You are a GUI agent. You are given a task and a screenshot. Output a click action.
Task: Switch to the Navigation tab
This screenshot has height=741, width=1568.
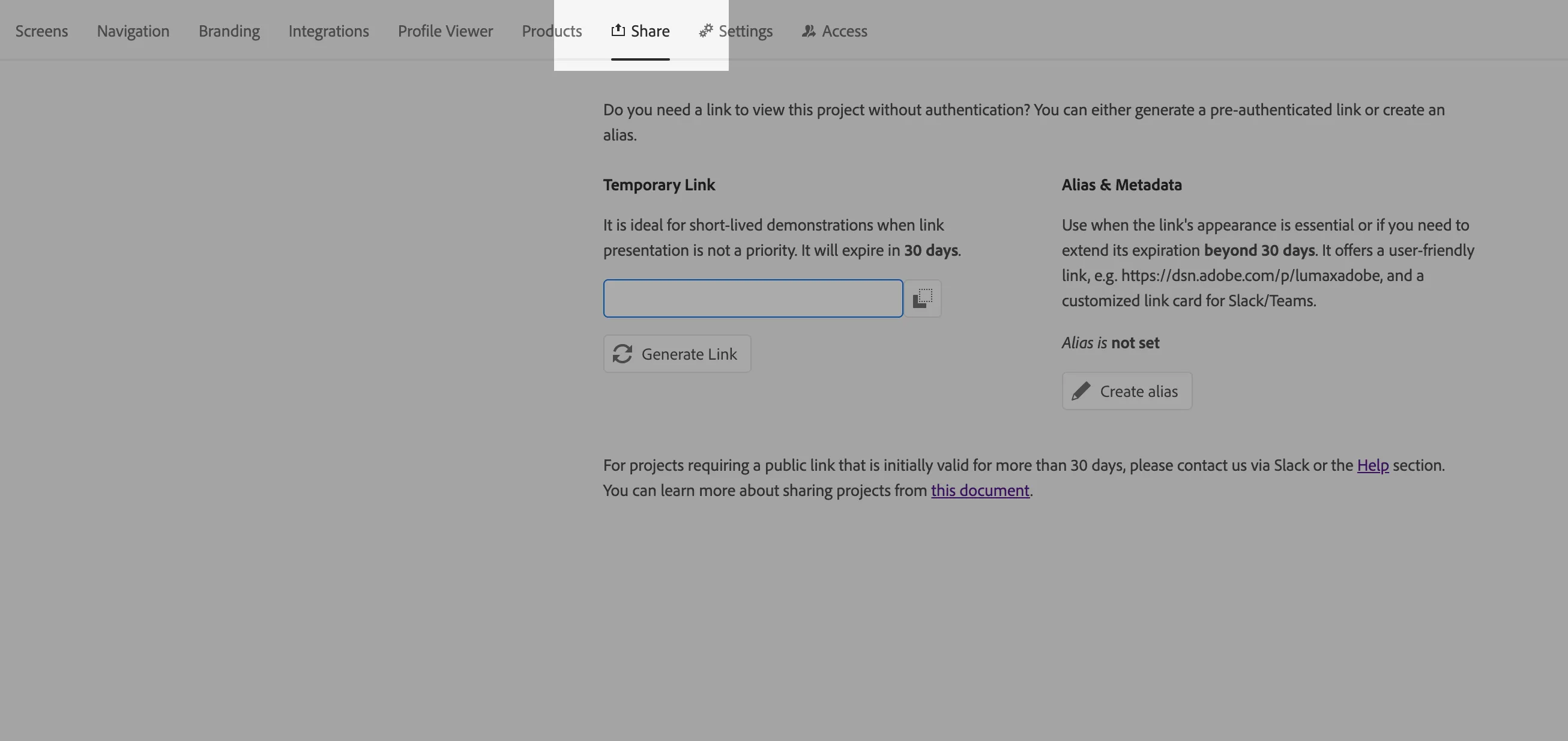(133, 31)
